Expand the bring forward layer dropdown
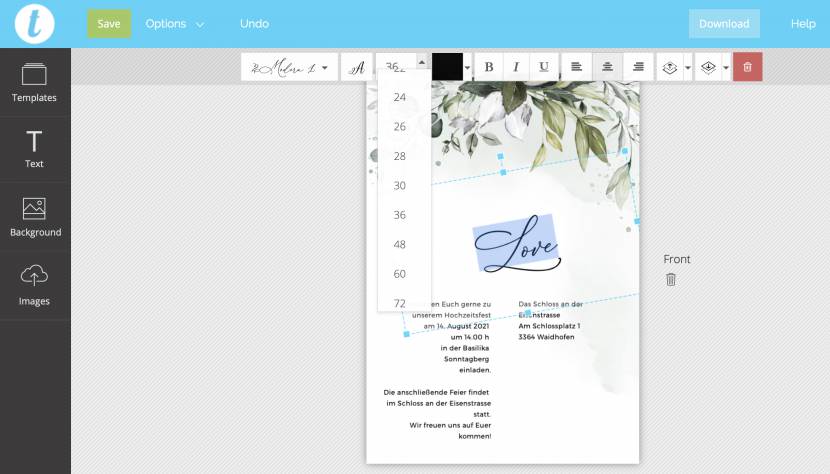The height and width of the screenshot is (474, 830). tap(688, 68)
